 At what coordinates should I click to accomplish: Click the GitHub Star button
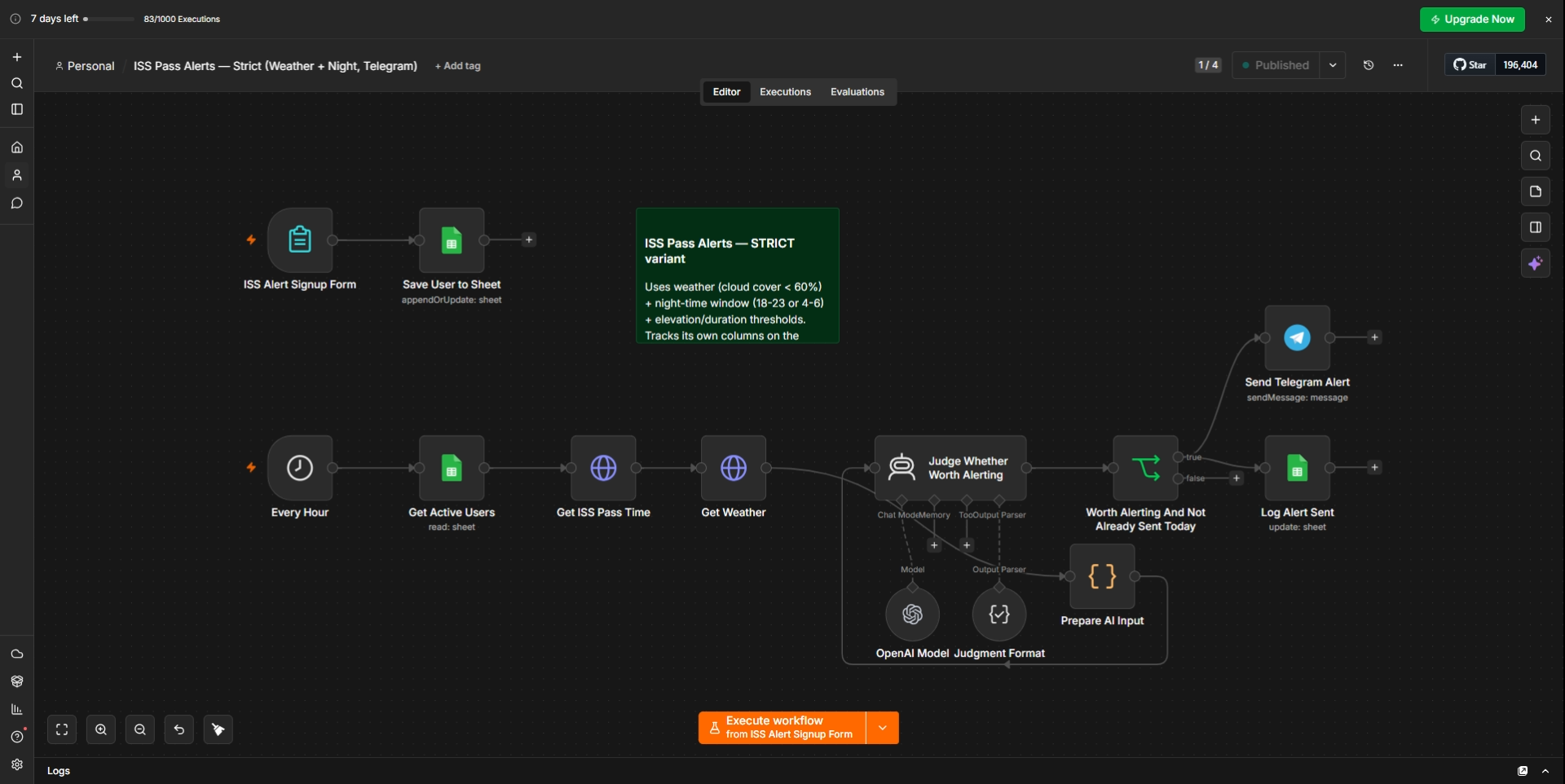point(1470,65)
